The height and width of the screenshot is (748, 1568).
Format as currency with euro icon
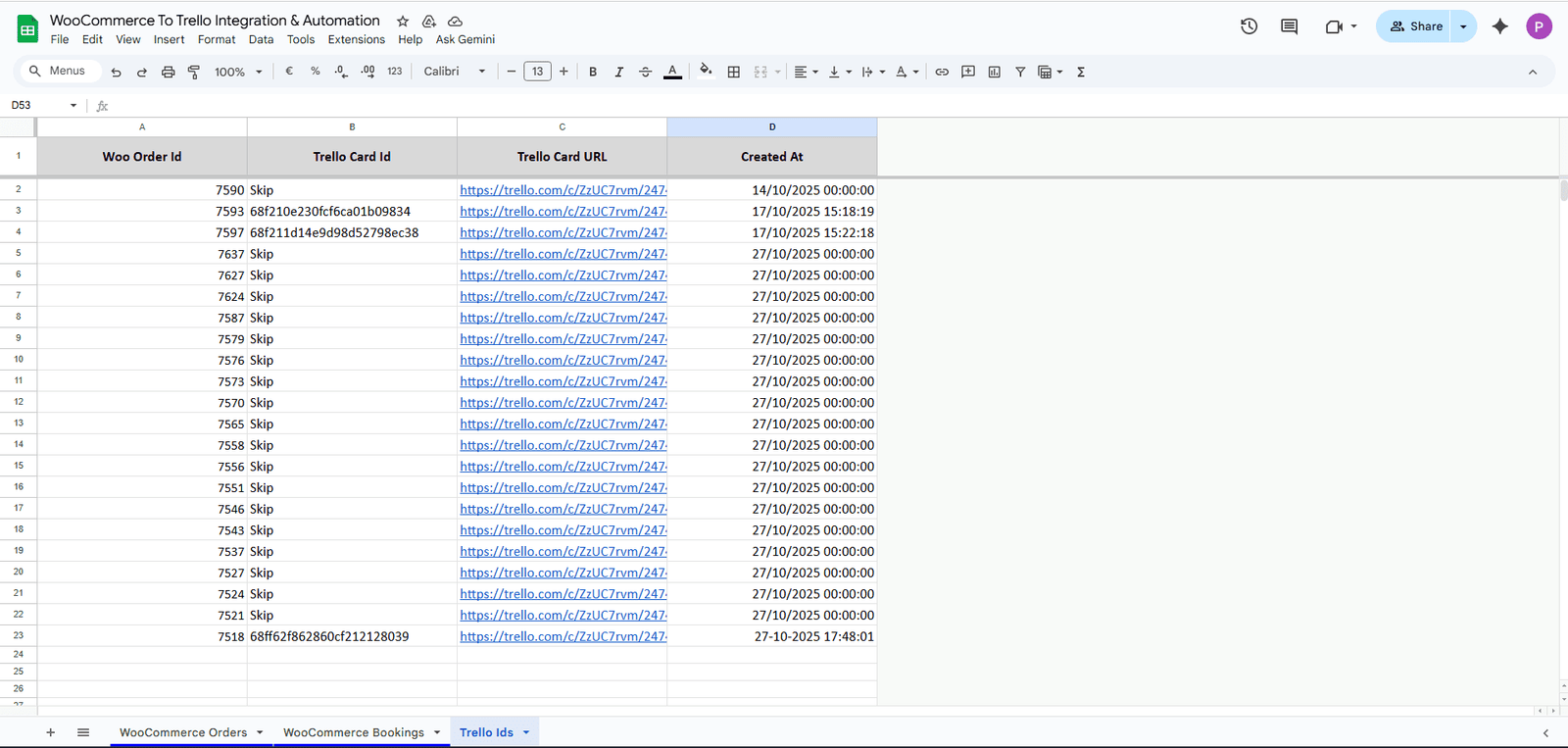[x=289, y=72]
